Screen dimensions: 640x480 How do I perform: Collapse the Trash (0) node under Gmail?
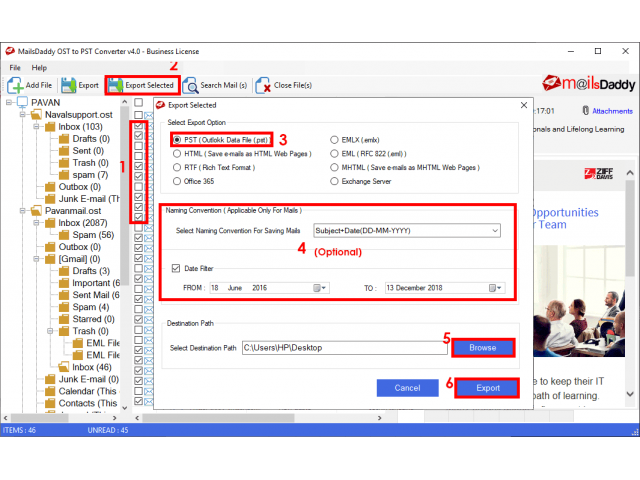tap(50, 331)
